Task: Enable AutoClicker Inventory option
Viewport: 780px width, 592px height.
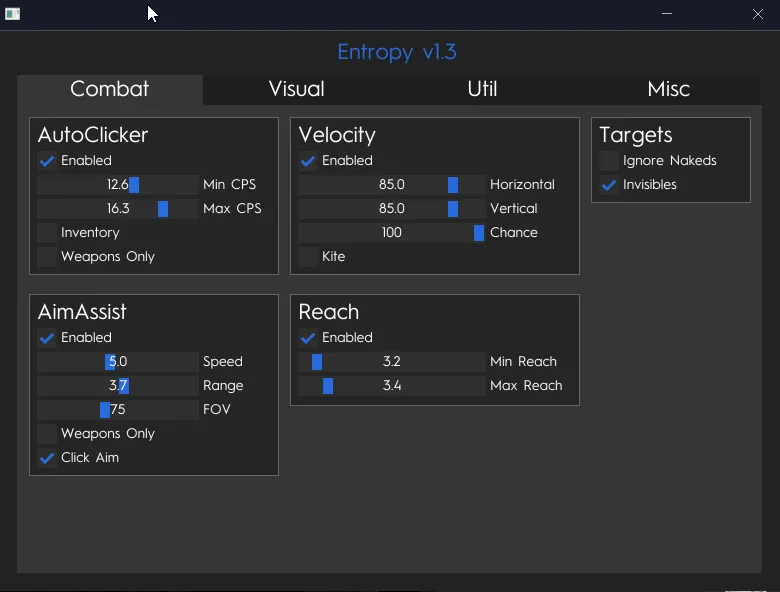Action: [47, 233]
